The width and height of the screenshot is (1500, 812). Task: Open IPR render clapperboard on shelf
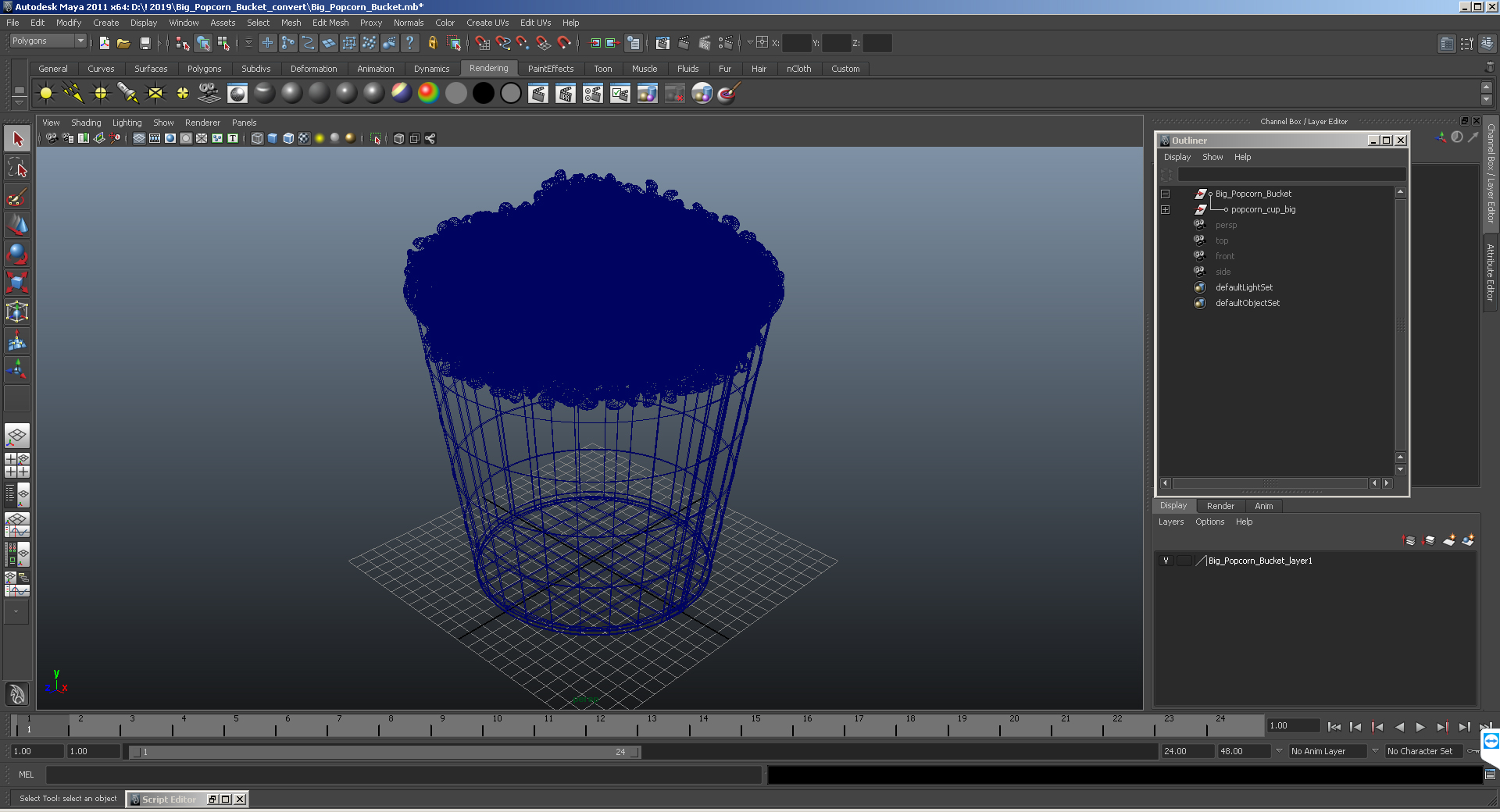566,94
